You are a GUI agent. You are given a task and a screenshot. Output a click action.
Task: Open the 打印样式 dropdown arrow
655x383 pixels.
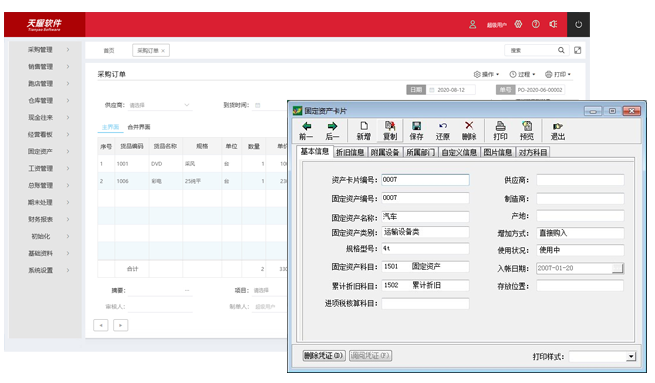coord(631,356)
